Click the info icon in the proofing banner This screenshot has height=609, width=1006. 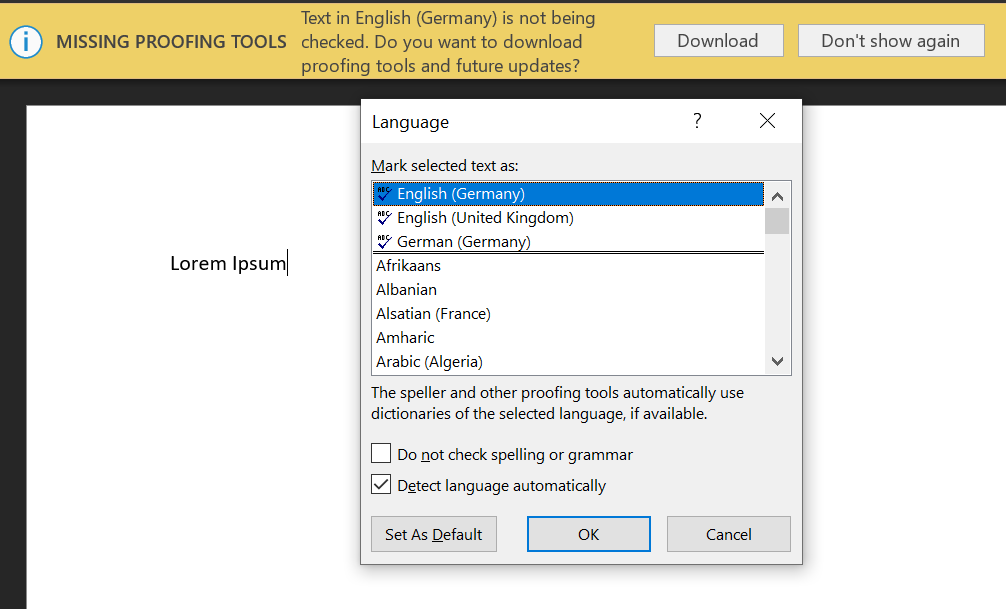tap(26, 42)
